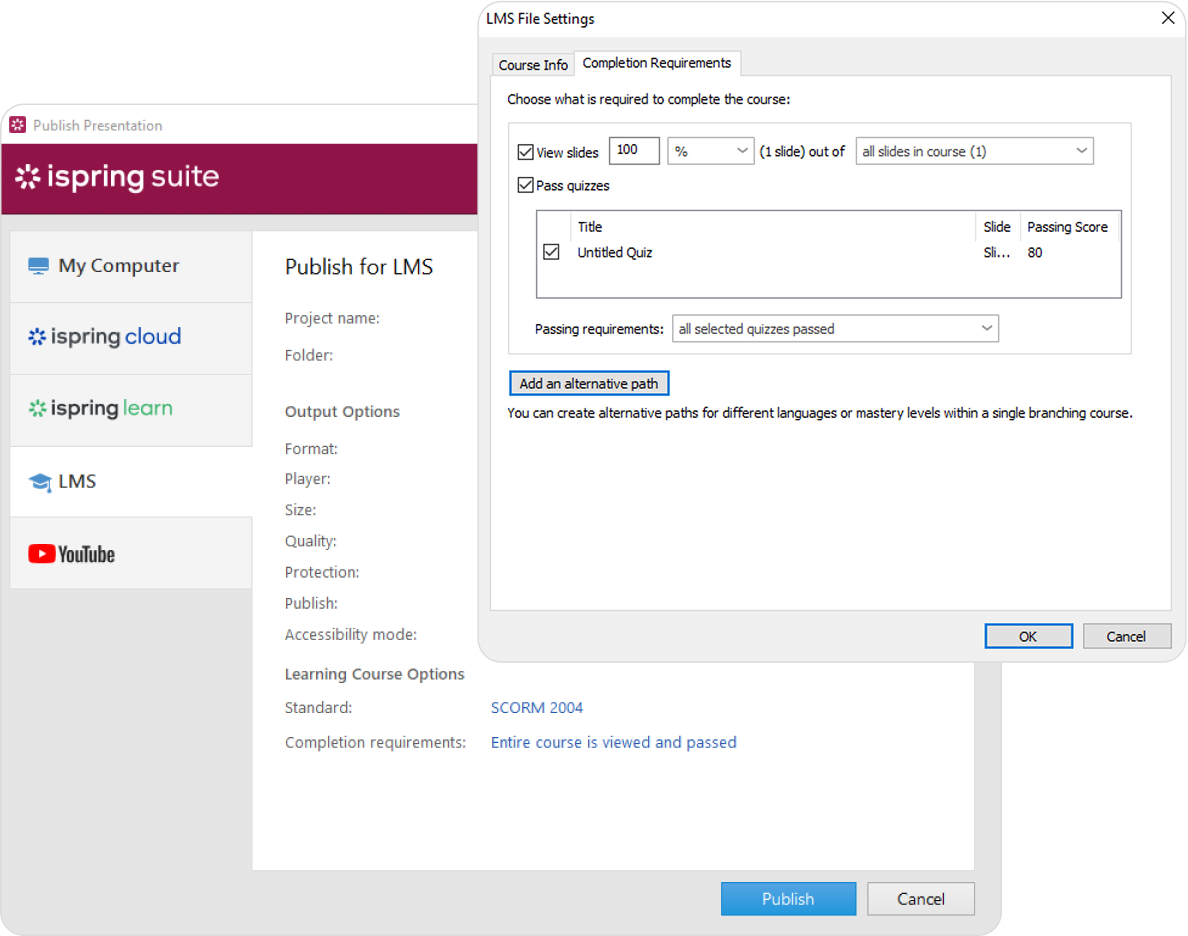The image size is (1188, 936).
Task: Open the Passing requirements dropdown
Action: coord(835,329)
